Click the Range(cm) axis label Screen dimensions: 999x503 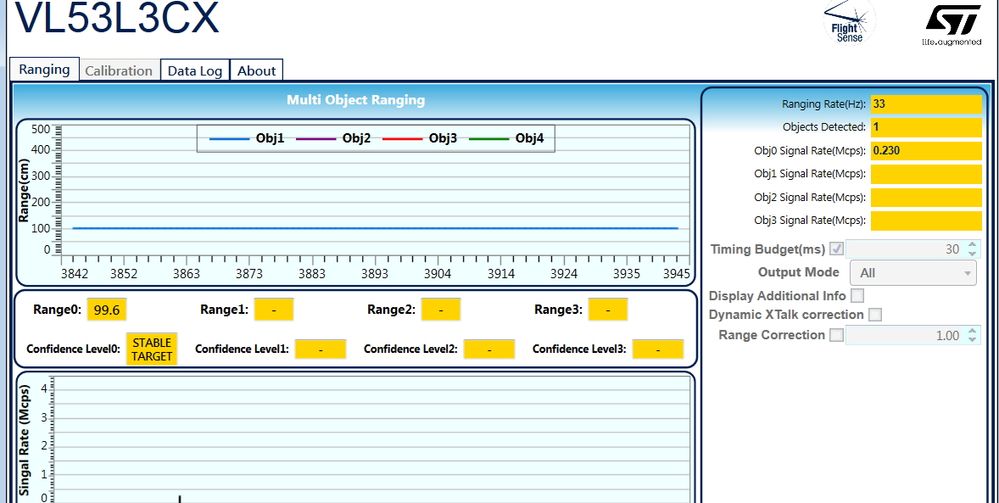(x=25, y=189)
